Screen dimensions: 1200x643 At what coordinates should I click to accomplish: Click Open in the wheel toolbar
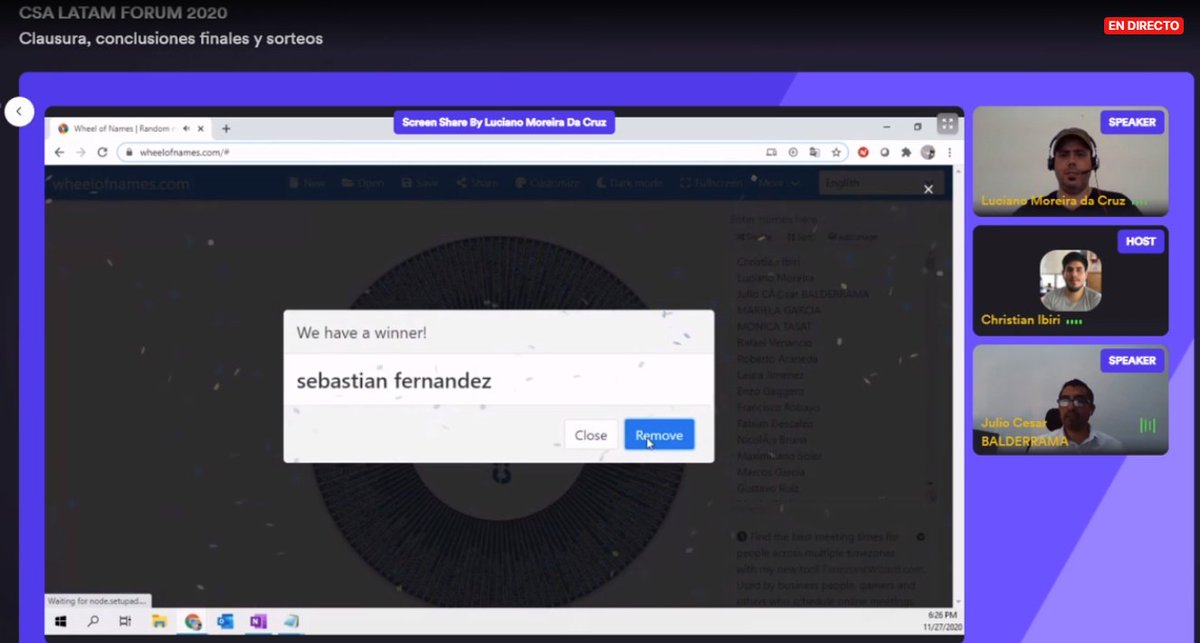pyautogui.click(x=363, y=183)
